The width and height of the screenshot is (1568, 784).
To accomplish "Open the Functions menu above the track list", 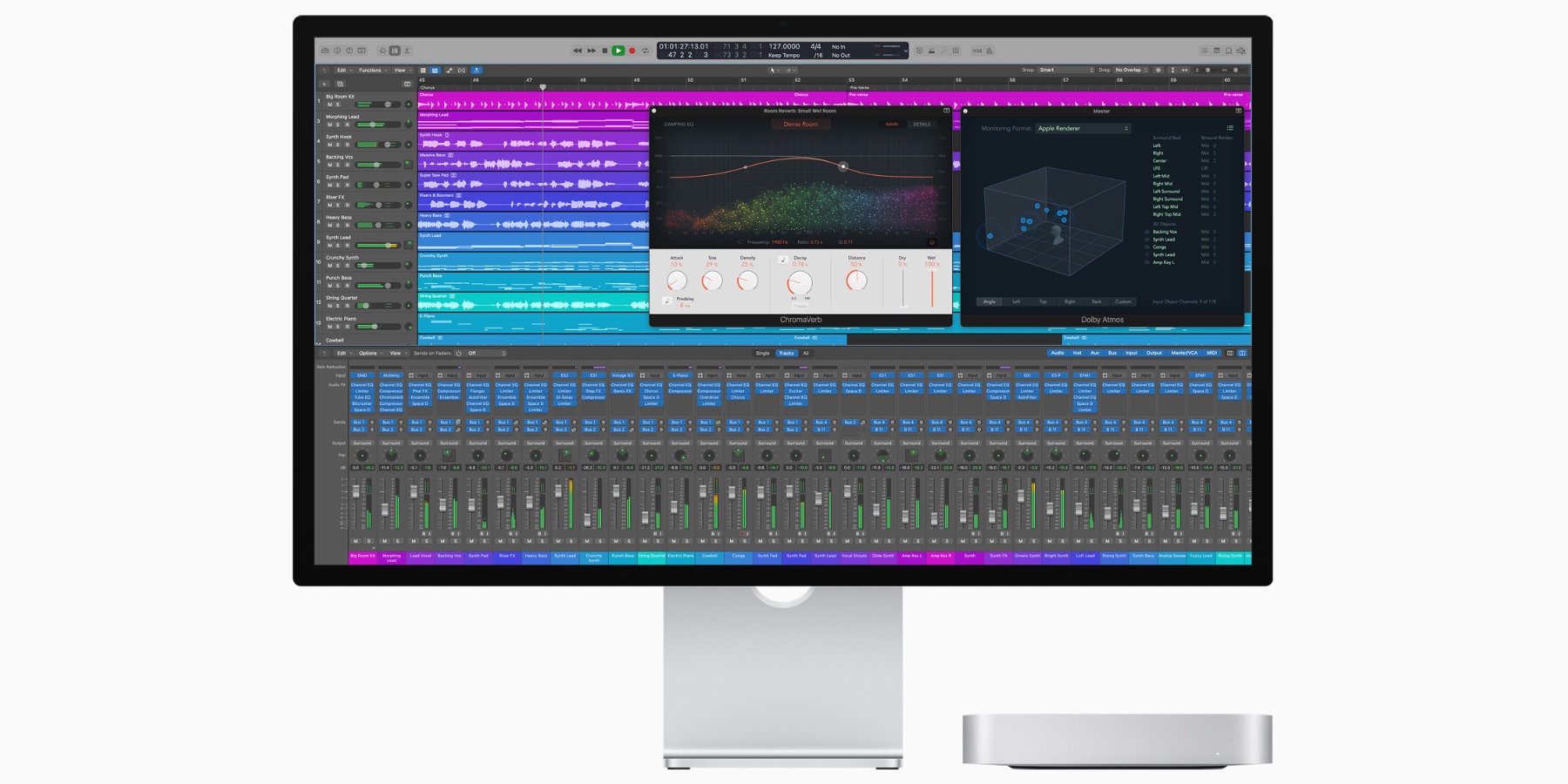I will pos(370,71).
